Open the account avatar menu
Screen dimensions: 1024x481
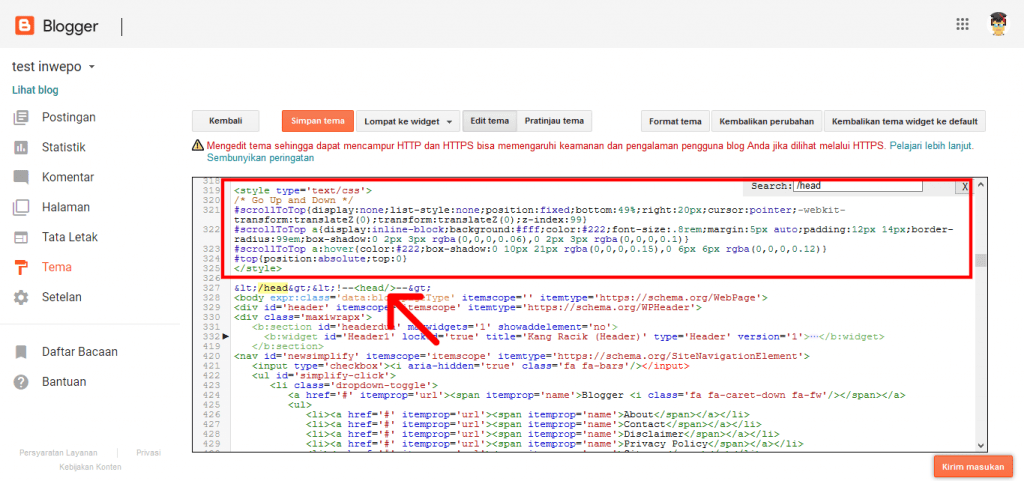pyautogui.click(x=997, y=25)
